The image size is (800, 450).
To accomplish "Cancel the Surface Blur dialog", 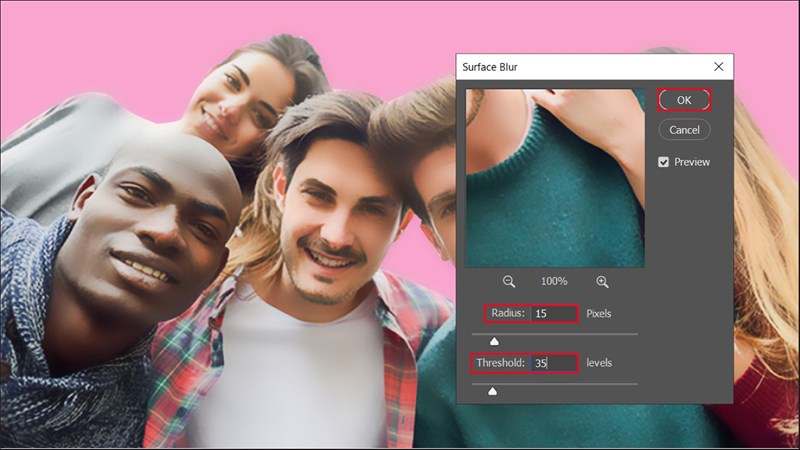I will (x=684, y=130).
